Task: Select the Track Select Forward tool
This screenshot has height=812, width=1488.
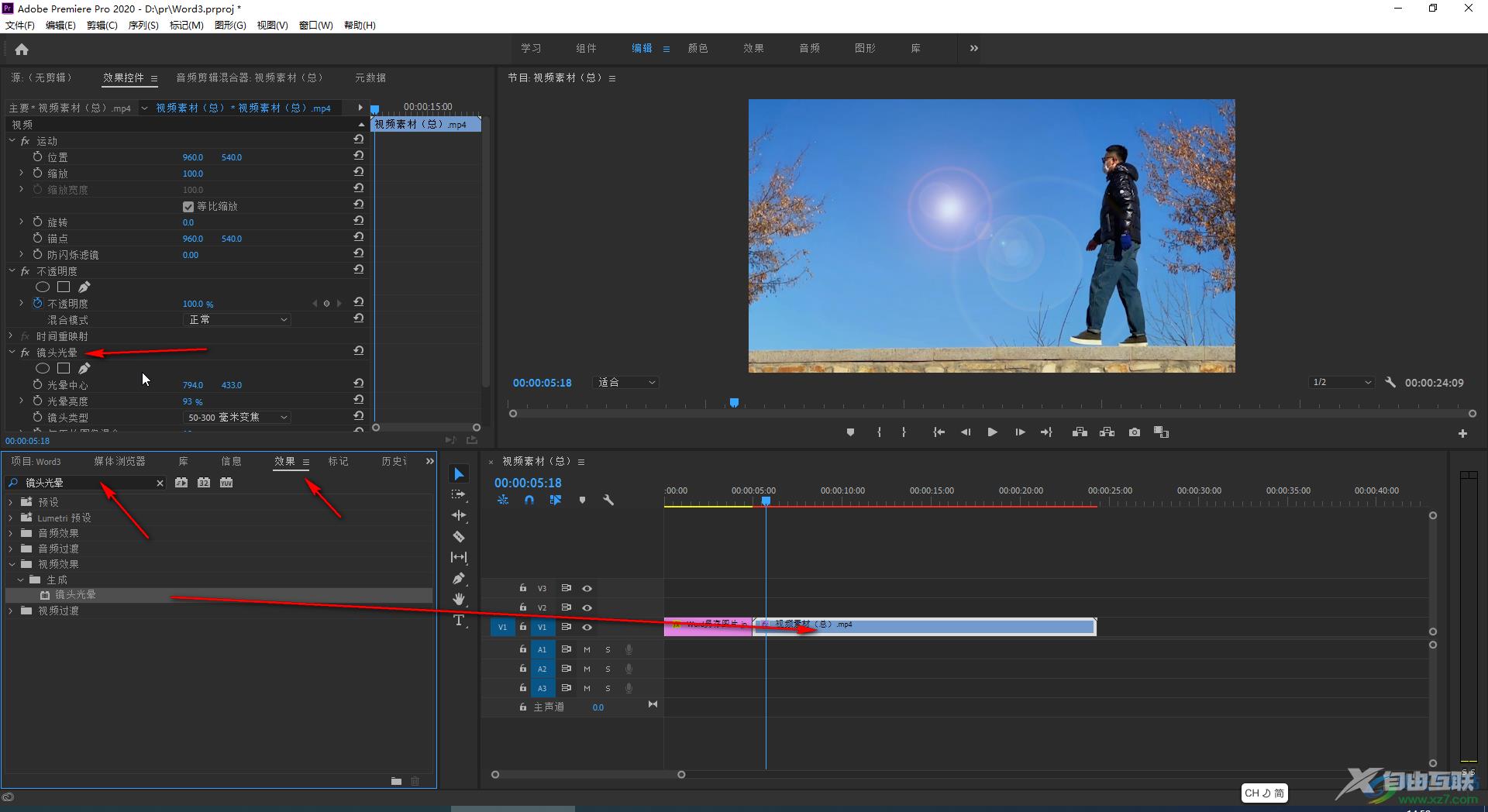Action: pos(459,494)
